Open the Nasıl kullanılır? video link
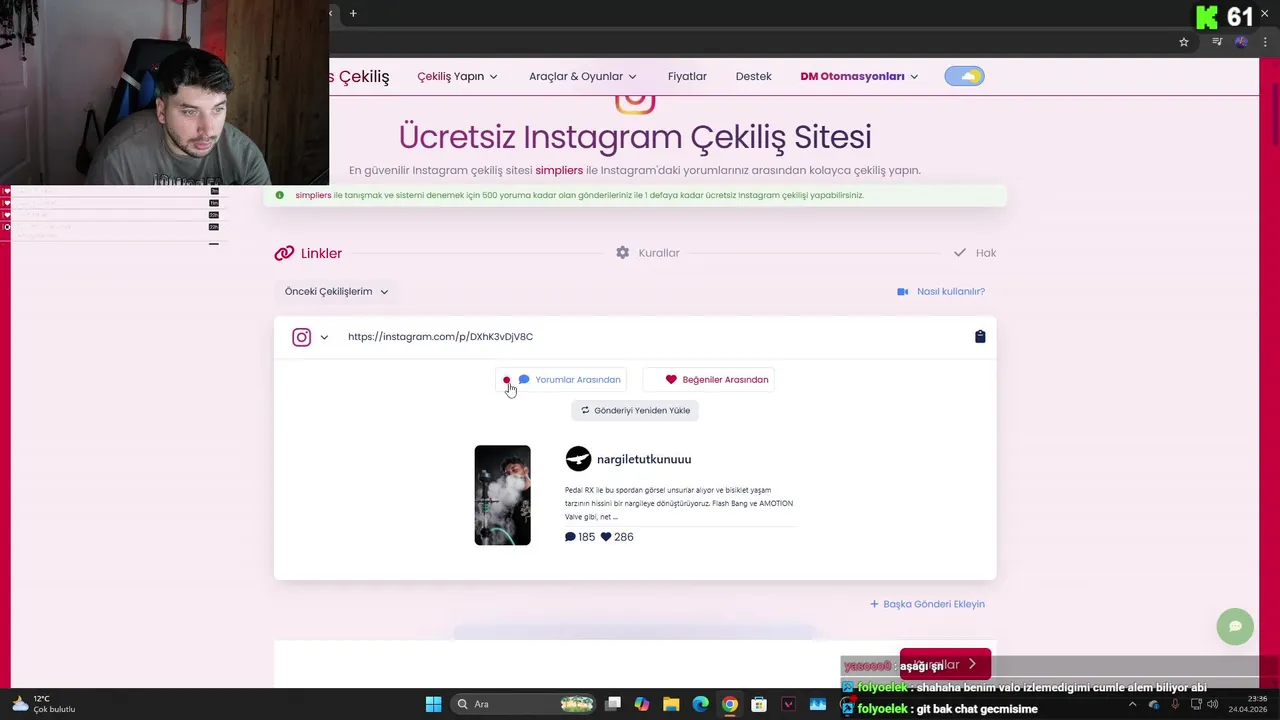The image size is (1280, 720). click(941, 291)
